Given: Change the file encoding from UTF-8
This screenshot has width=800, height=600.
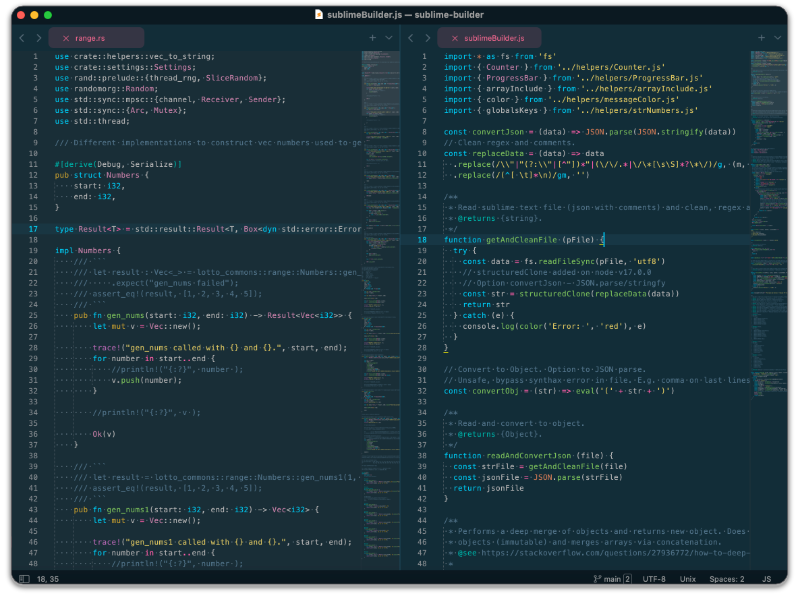Looking at the screenshot, I should 654,579.
